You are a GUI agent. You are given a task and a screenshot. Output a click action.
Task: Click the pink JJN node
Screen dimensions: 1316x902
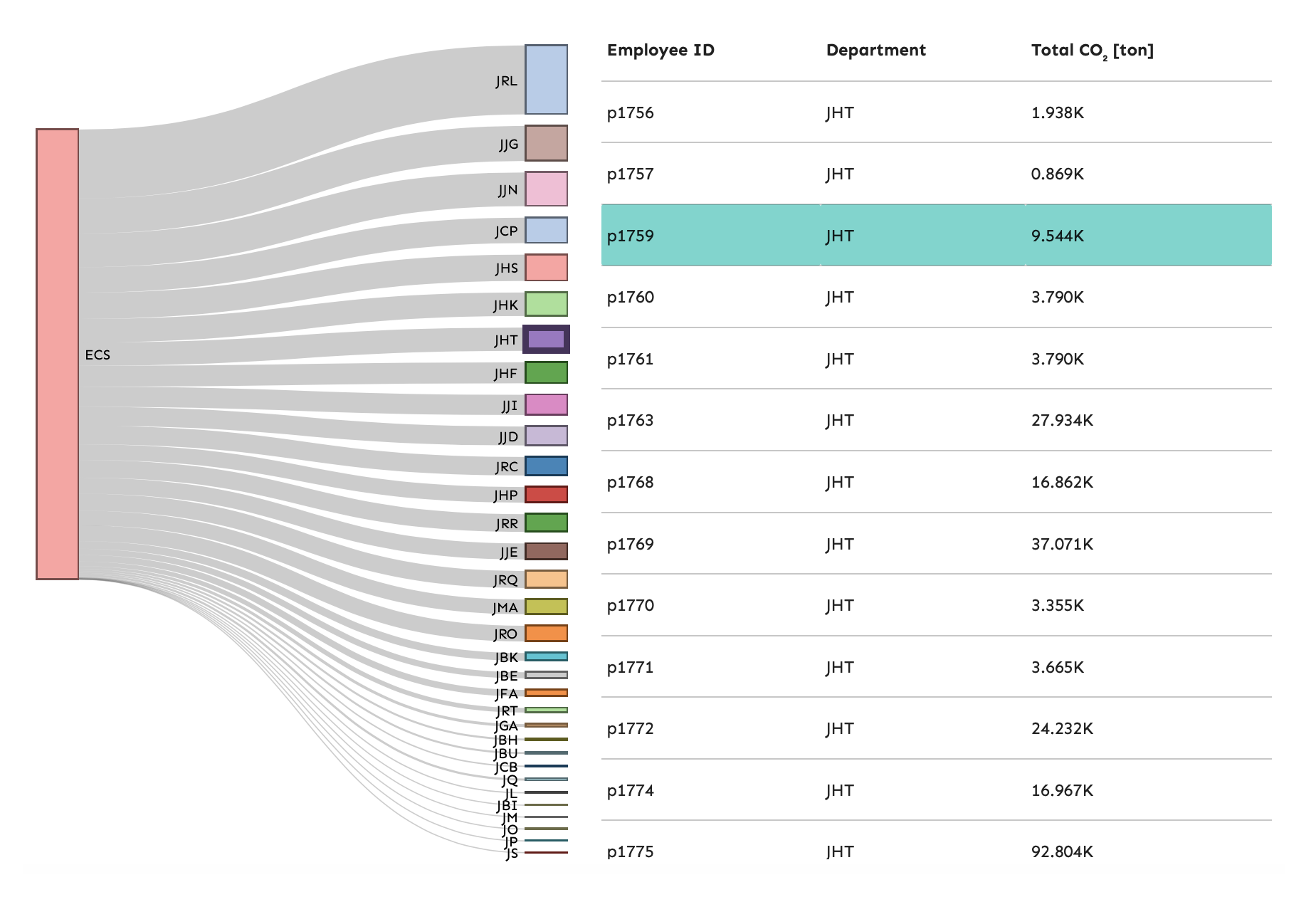tap(546, 189)
